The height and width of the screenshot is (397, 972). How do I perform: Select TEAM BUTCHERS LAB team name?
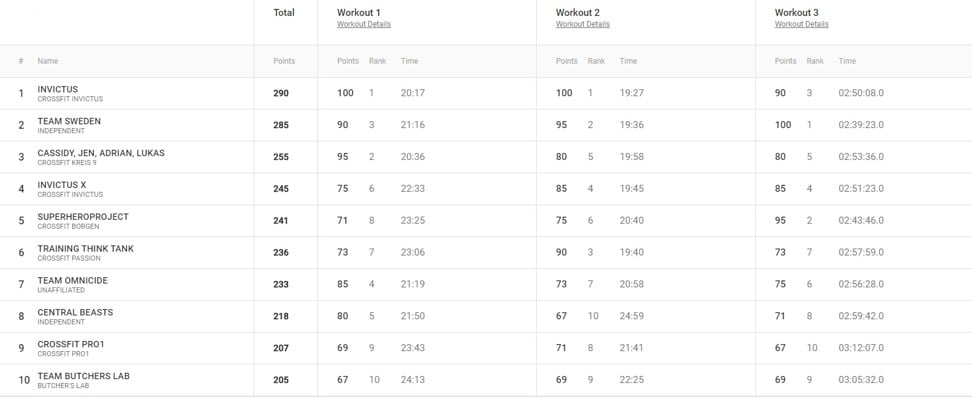[x=84, y=376]
